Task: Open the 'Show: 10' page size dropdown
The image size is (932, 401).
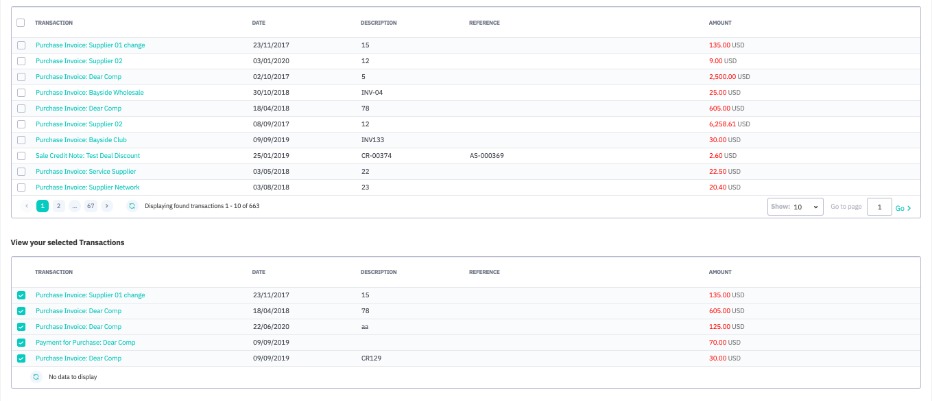Action: (x=795, y=207)
